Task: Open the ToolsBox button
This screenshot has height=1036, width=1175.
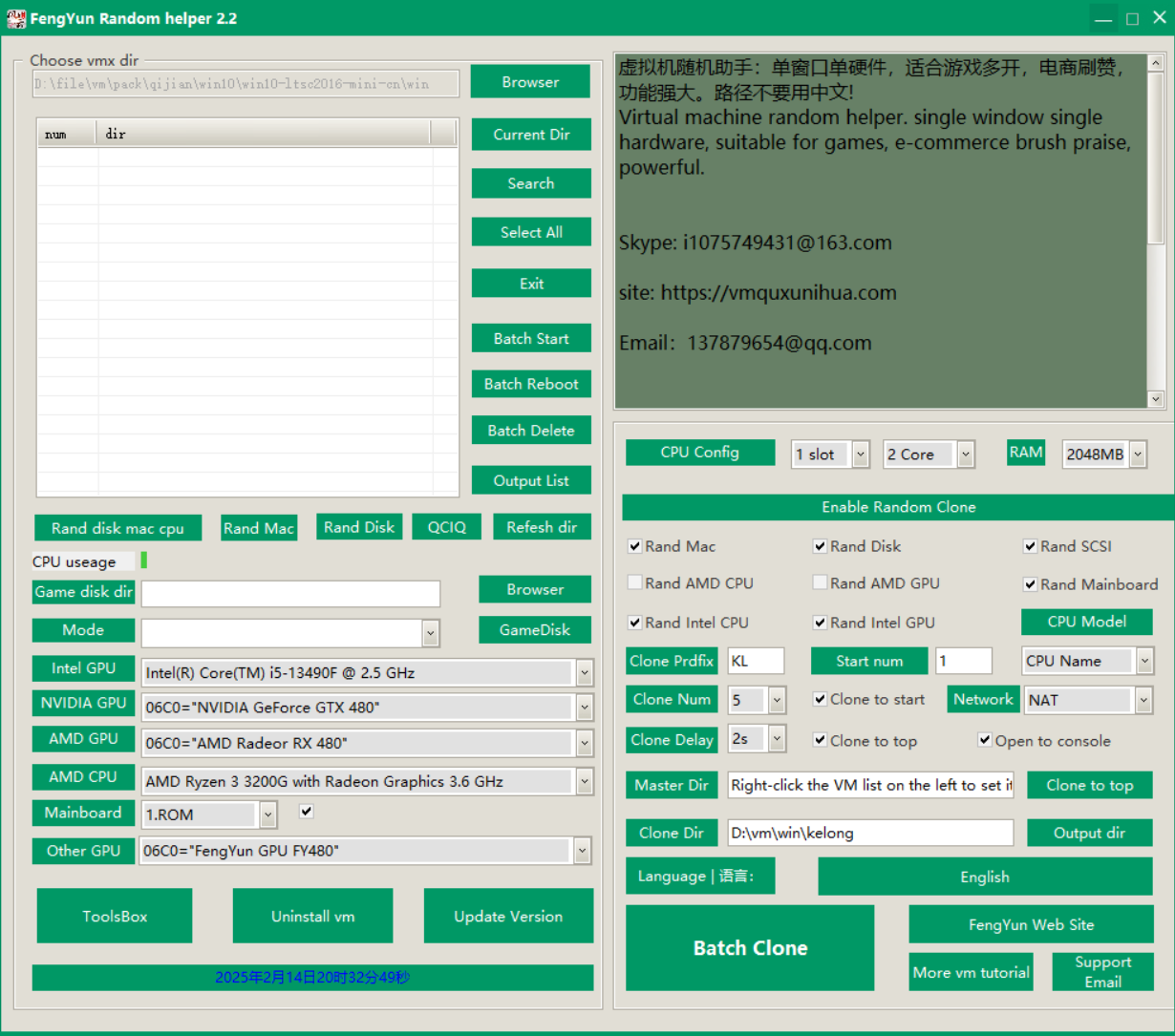Action: coord(115,916)
